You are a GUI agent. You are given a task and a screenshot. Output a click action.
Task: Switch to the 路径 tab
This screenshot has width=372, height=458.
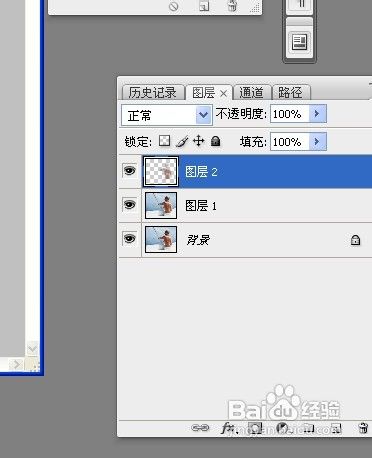point(290,92)
